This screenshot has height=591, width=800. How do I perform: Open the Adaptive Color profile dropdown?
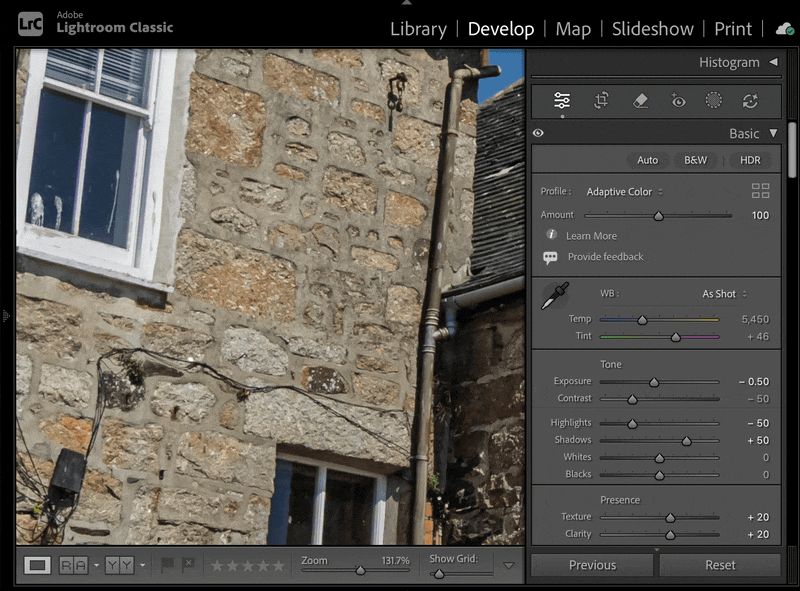[624, 192]
